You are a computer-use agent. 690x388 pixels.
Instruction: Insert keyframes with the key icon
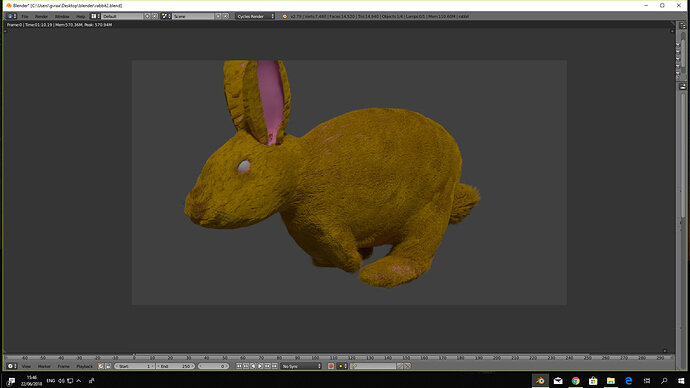[x=400, y=366]
